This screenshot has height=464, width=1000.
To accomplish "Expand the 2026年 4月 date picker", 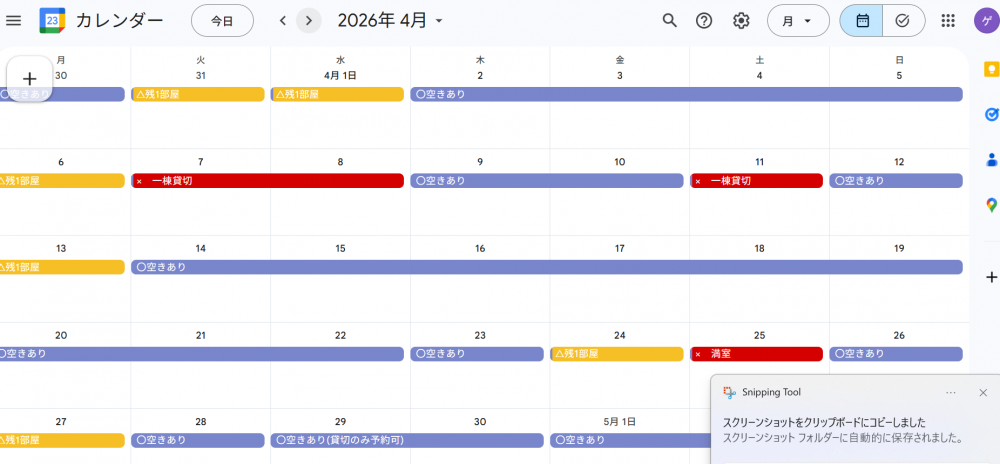I will pyautogui.click(x=390, y=20).
